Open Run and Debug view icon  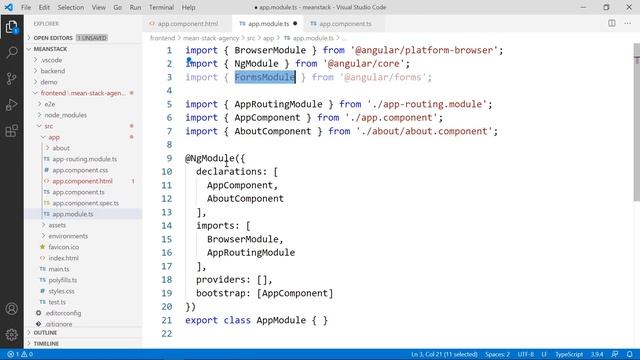[x=11, y=105]
